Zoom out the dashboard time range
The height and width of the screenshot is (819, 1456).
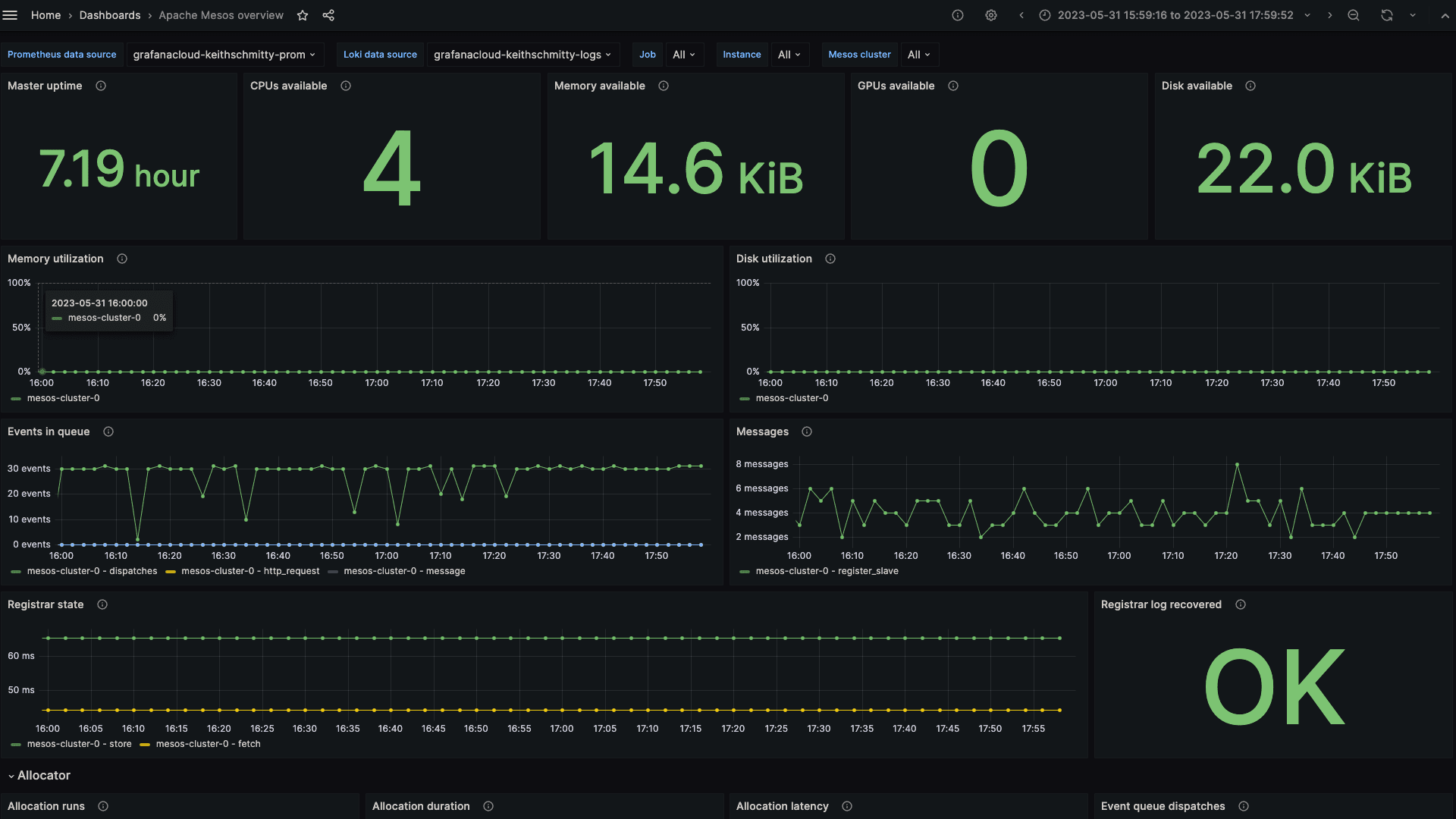pos(1354,15)
